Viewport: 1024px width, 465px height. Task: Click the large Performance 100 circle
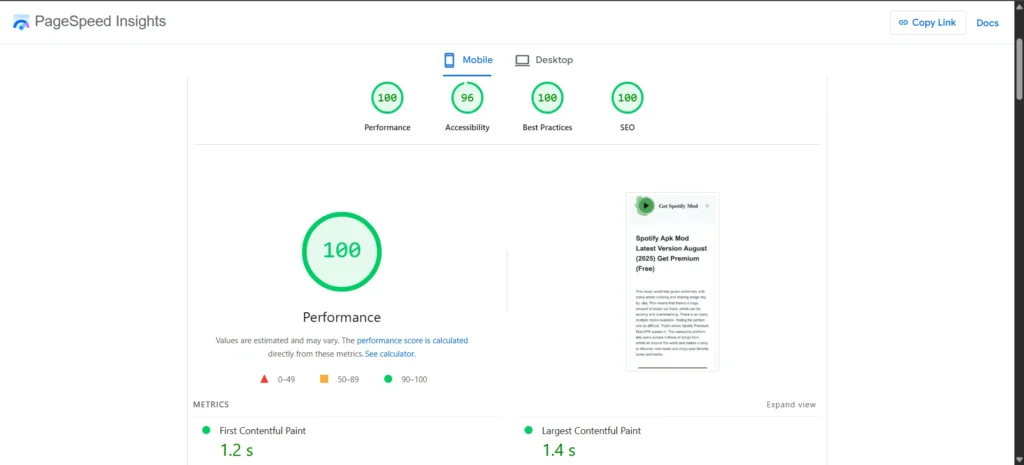(342, 251)
